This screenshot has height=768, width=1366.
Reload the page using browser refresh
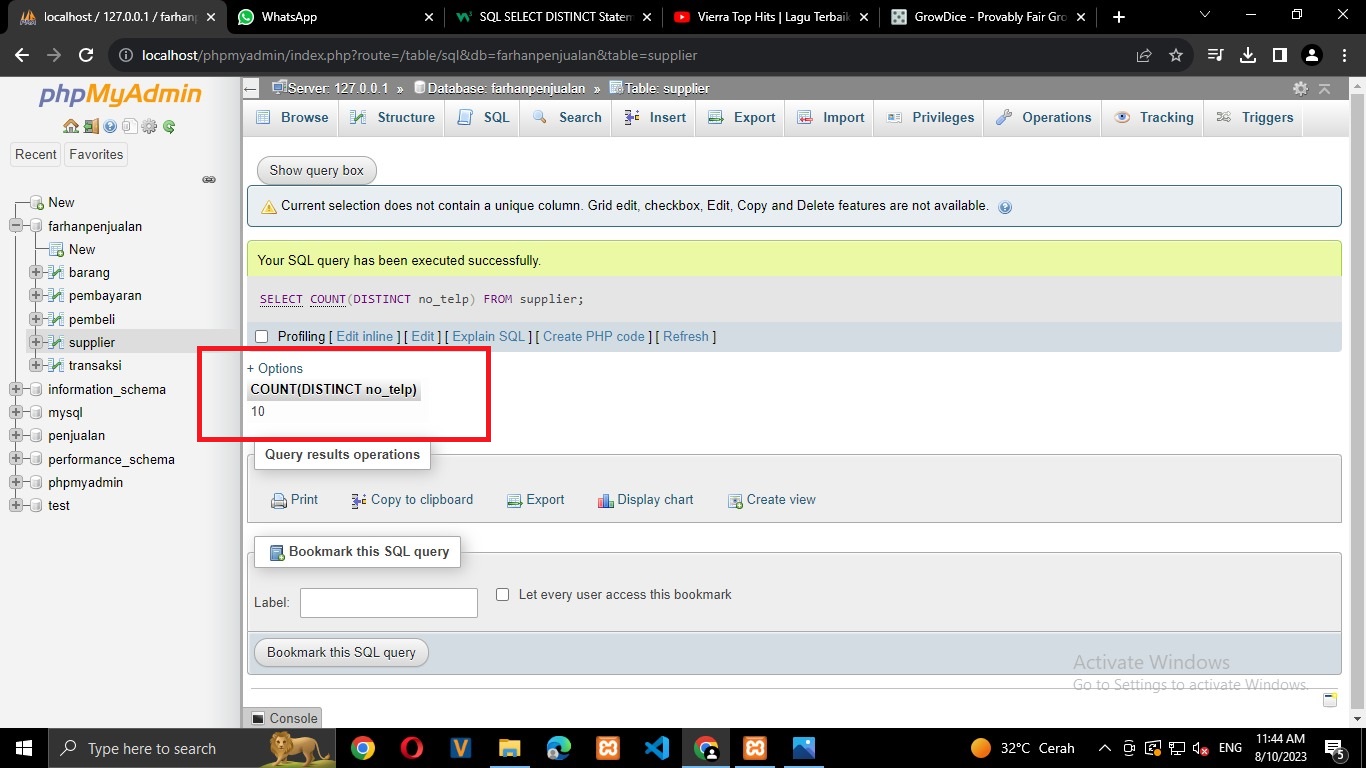point(86,55)
